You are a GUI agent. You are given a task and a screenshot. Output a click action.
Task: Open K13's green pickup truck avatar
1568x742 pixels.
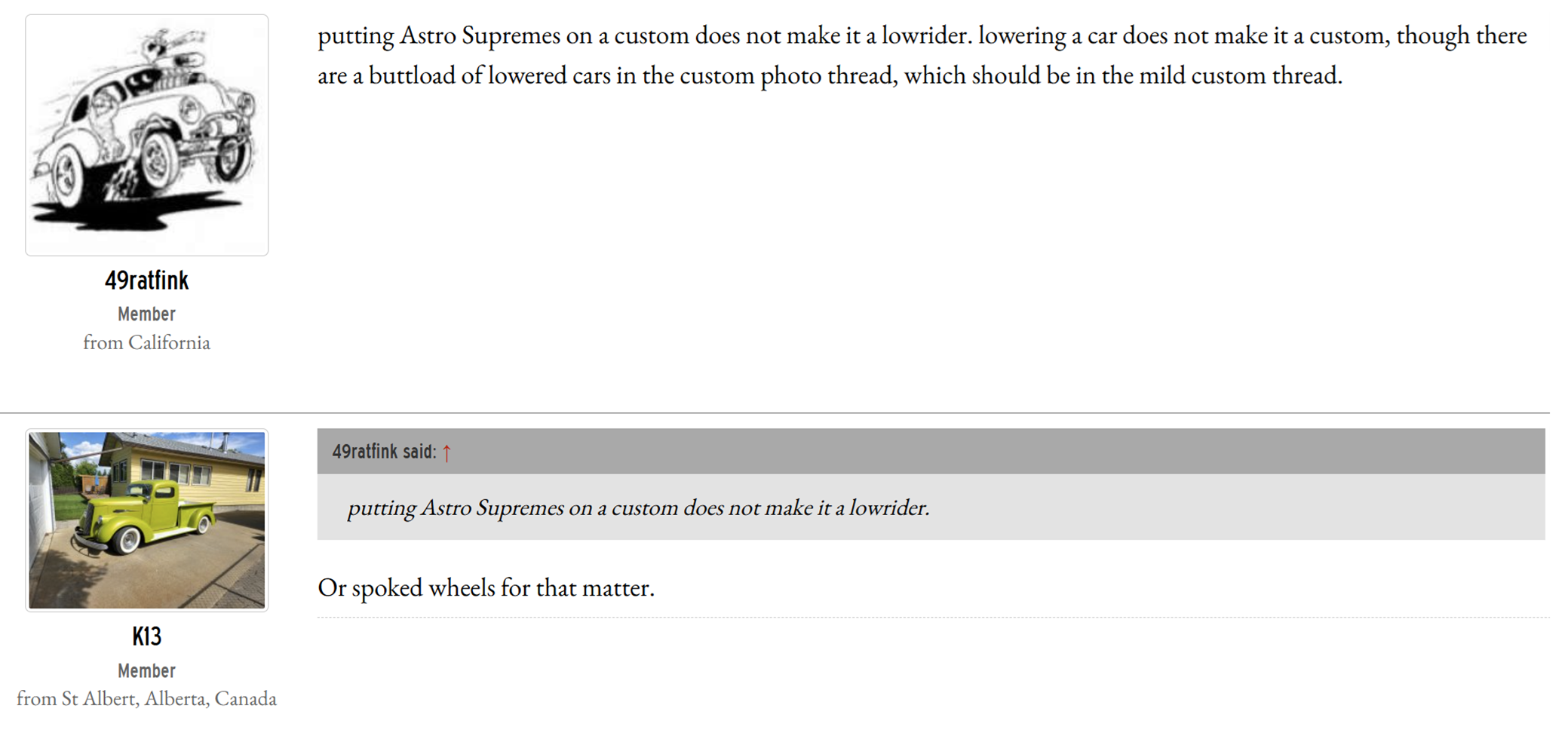pos(146,520)
